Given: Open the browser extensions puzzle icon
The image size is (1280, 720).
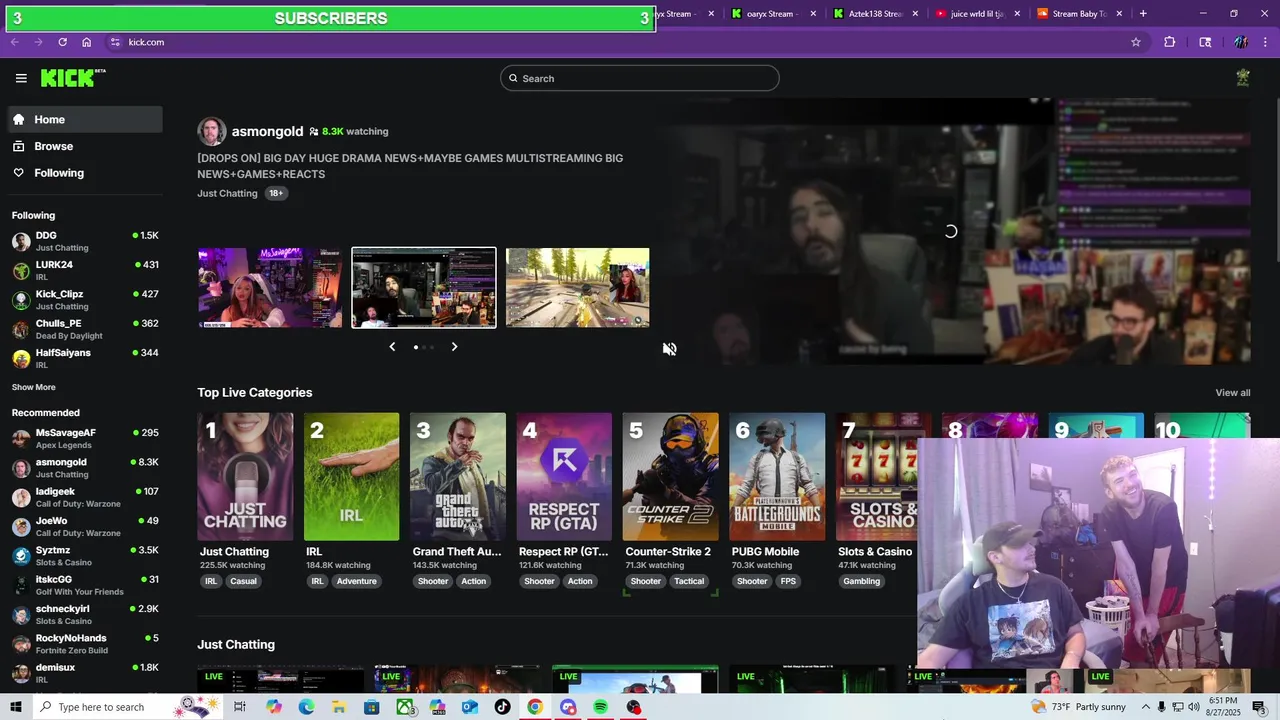Looking at the screenshot, I should pos(1170,42).
